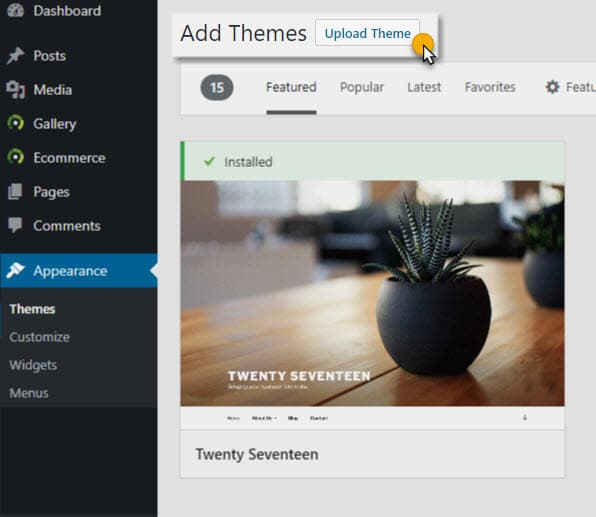
Task: Click the Media library icon
Action: click(x=16, y=90)
